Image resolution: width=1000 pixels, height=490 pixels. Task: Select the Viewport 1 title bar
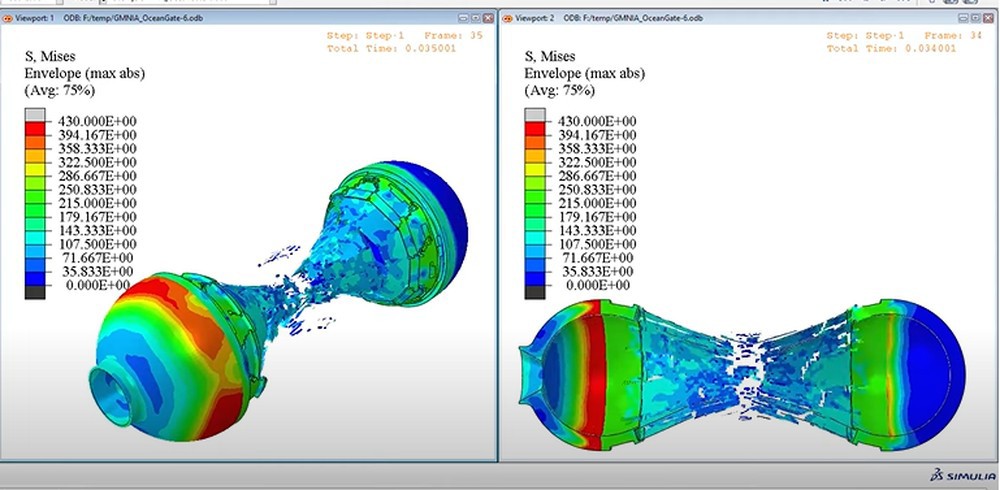click(x=250, y=19)
